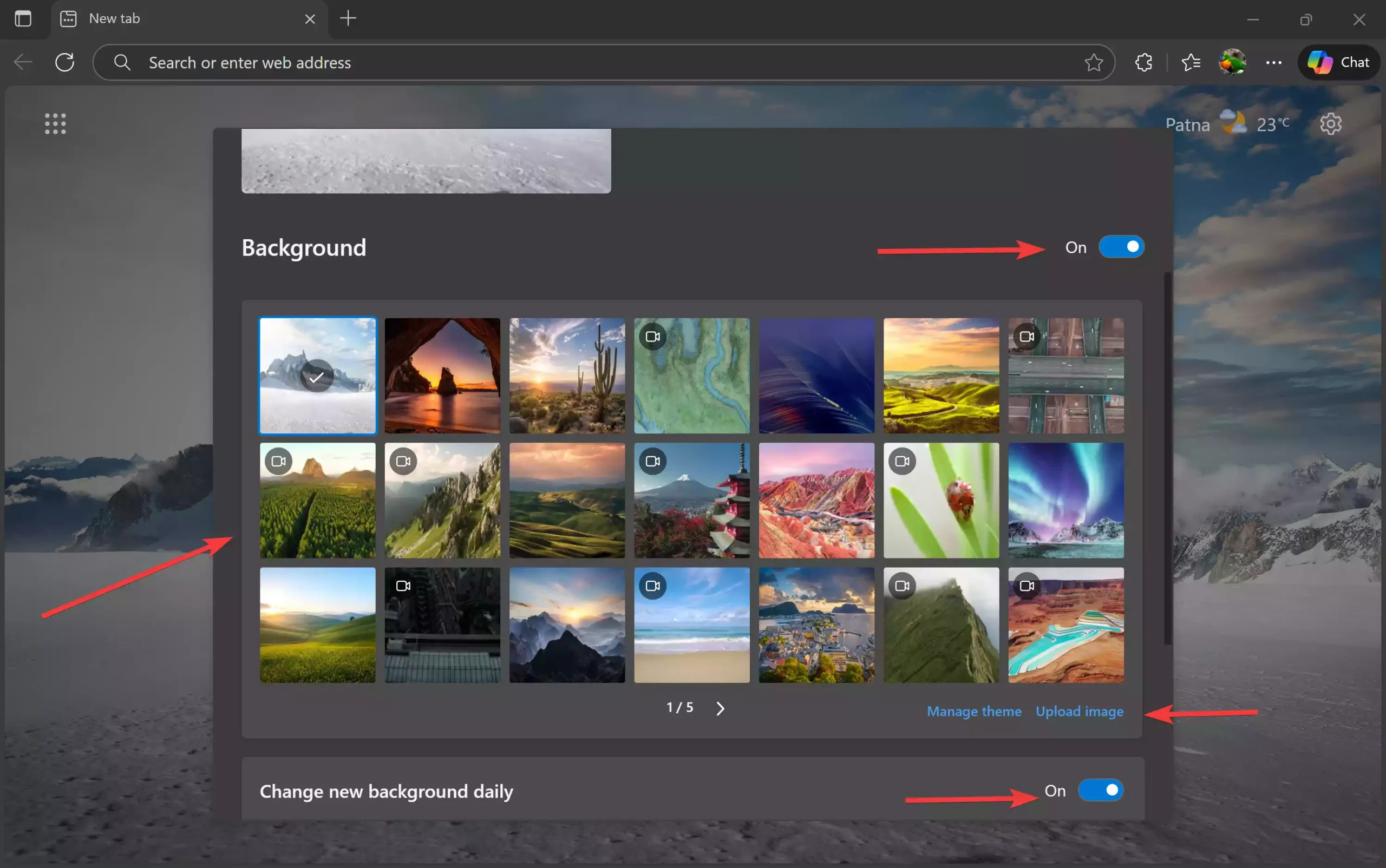Add this page to favorites star
Image resolution: width=1386 pixels, height=868 pixels.
tap(1094, 62)
